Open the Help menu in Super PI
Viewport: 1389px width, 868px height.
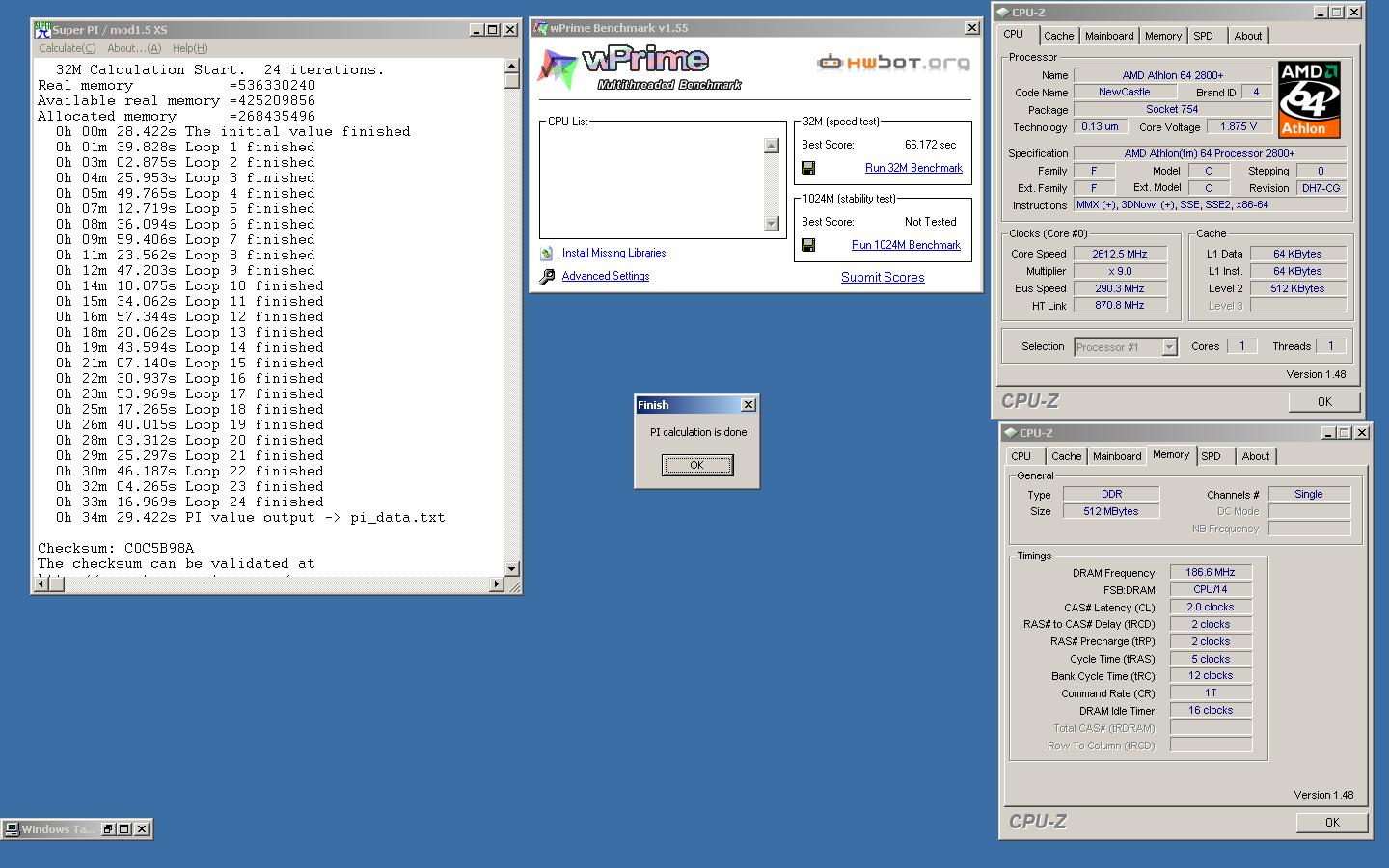click(x=190, y=48)
